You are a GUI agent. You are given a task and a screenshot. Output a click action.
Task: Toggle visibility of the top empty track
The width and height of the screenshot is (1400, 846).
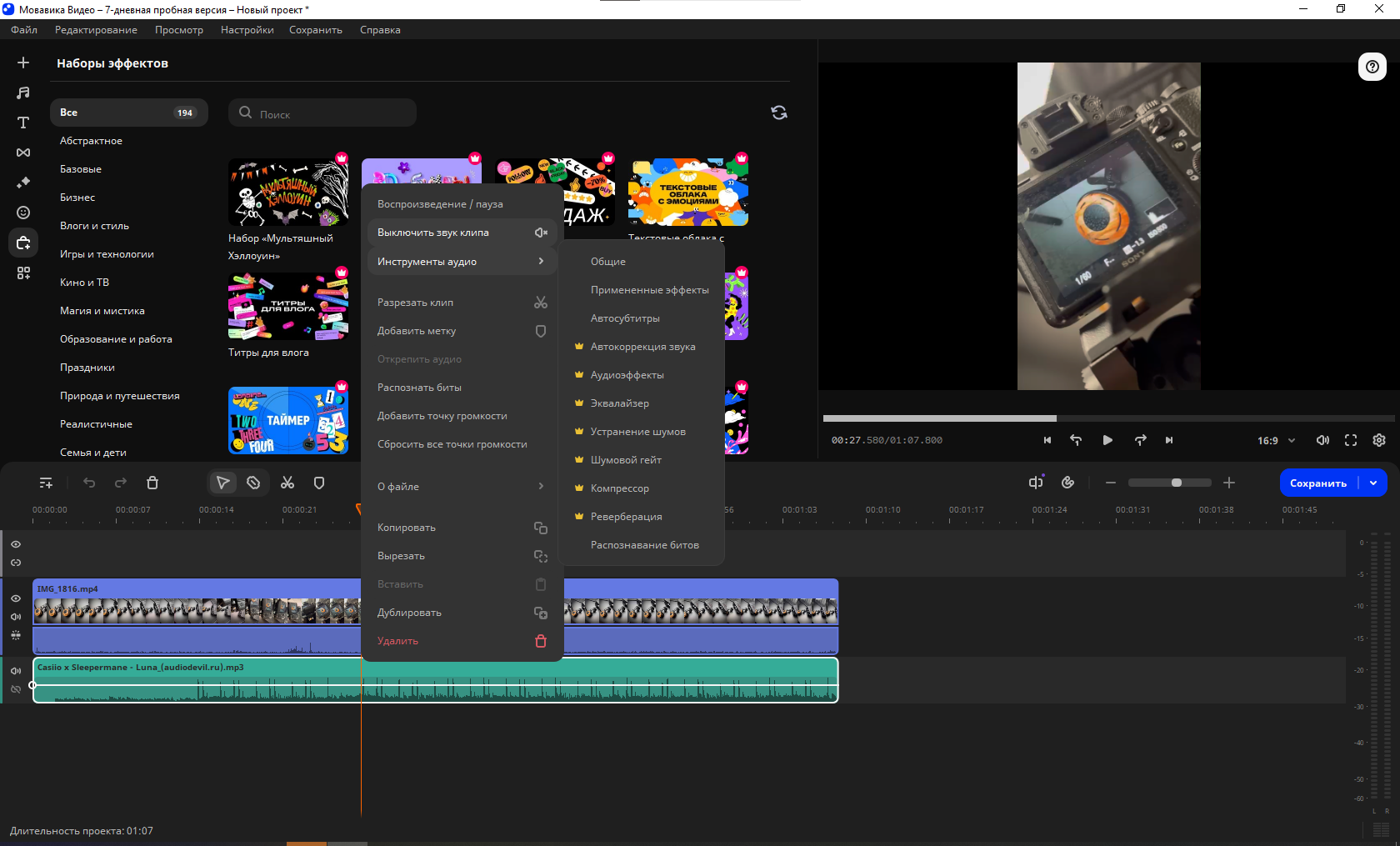tap(16, 544)
